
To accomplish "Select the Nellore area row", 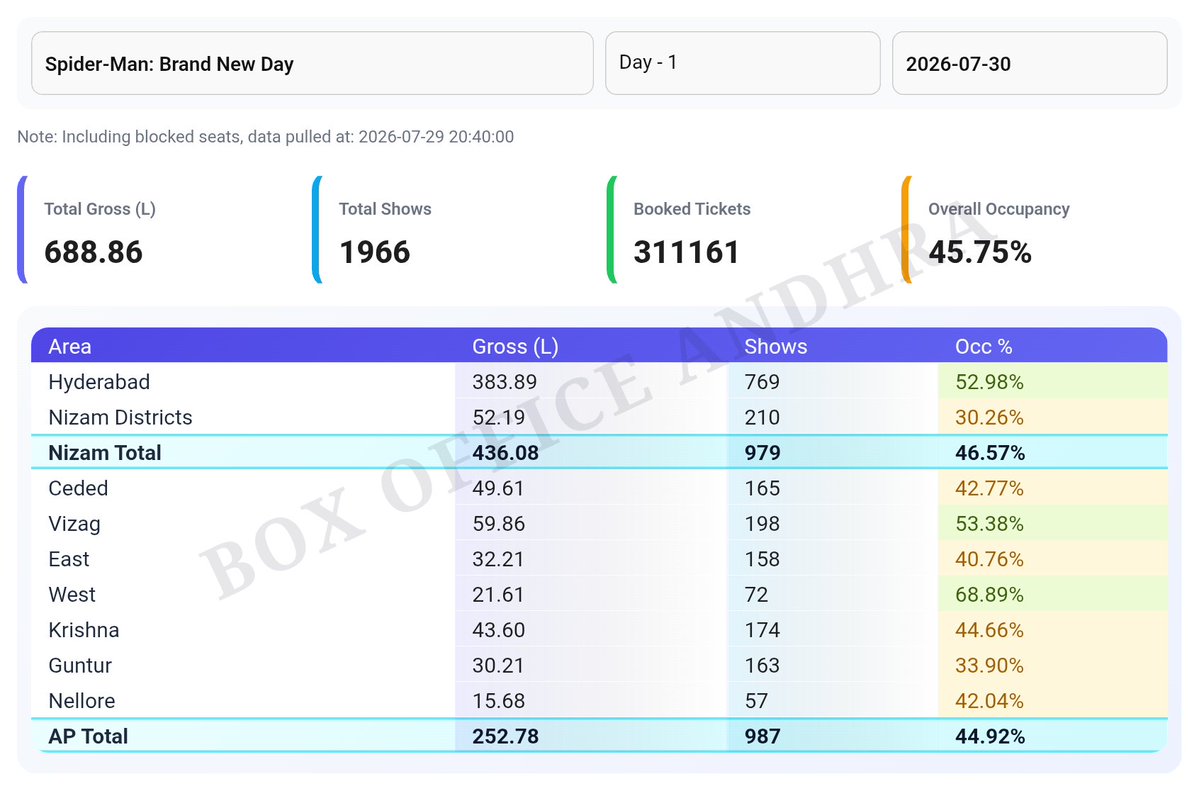I will [x=599, y=701].
